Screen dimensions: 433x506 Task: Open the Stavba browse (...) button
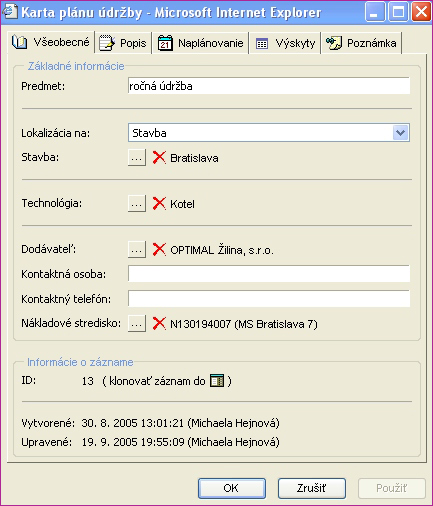pos(137,157)
